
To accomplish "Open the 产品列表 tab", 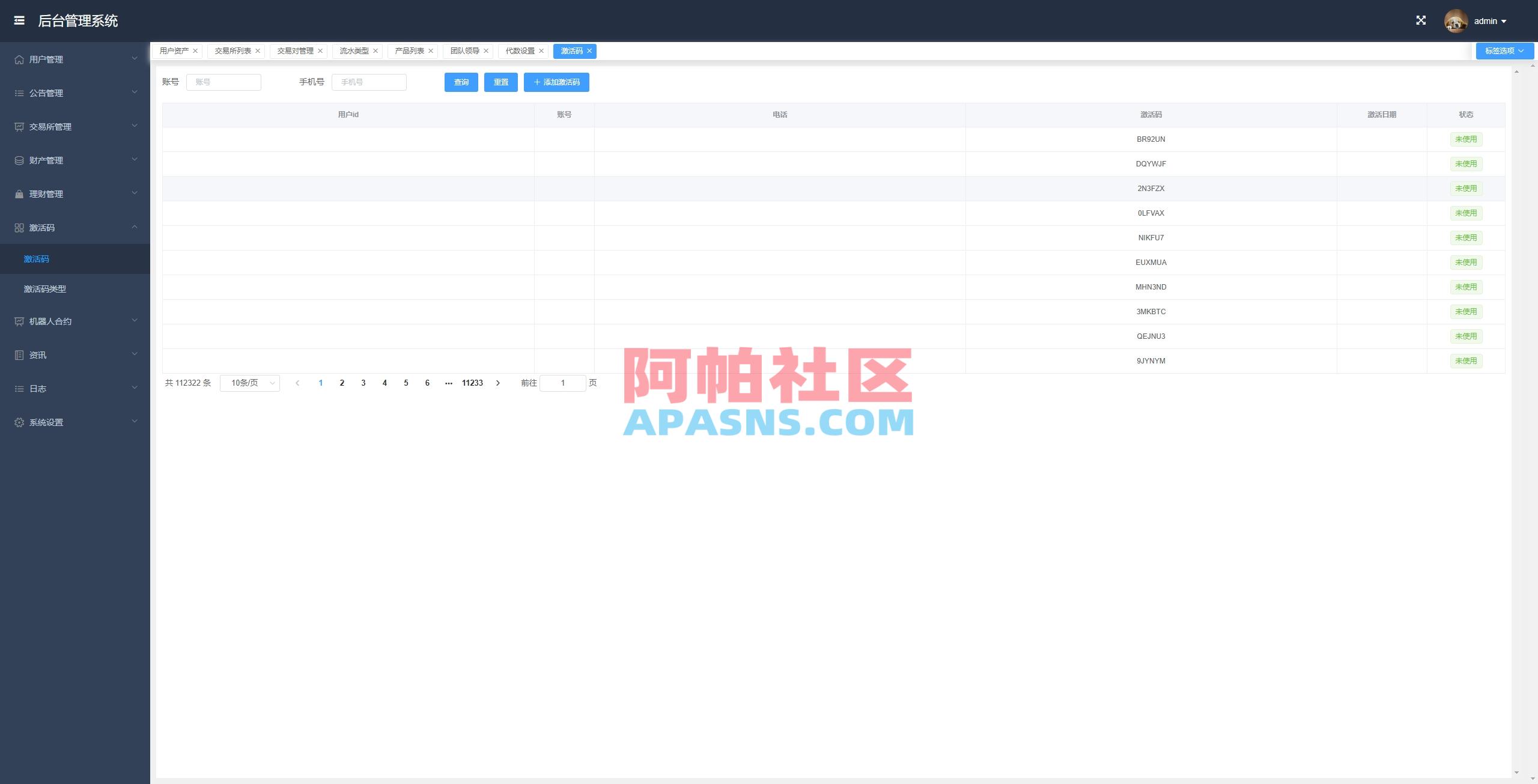I will coord(407,51).
